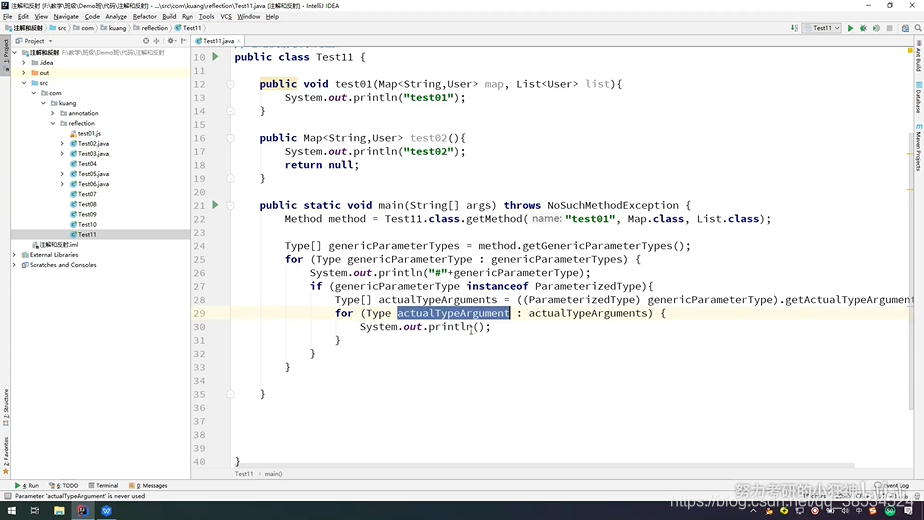Open the Build menu
Image resolution: width=924 pixels, height=520 pixels.
pyautogui.click(x=169, y=17)
